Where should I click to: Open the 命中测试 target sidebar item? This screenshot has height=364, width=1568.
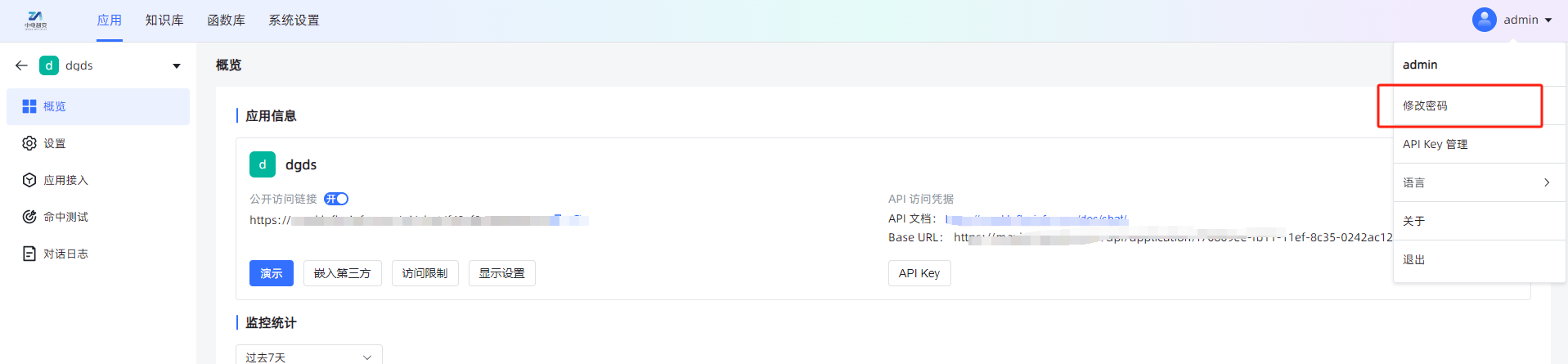(x=98, y=217)
